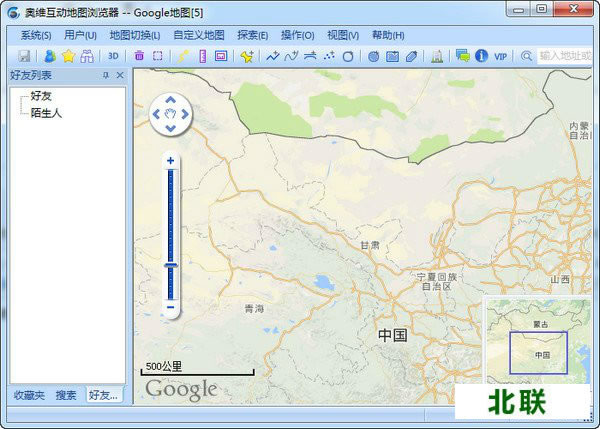Open the 自定义地图 menu
The width and height of the screenshot is (600, 429).
point(199,35)
